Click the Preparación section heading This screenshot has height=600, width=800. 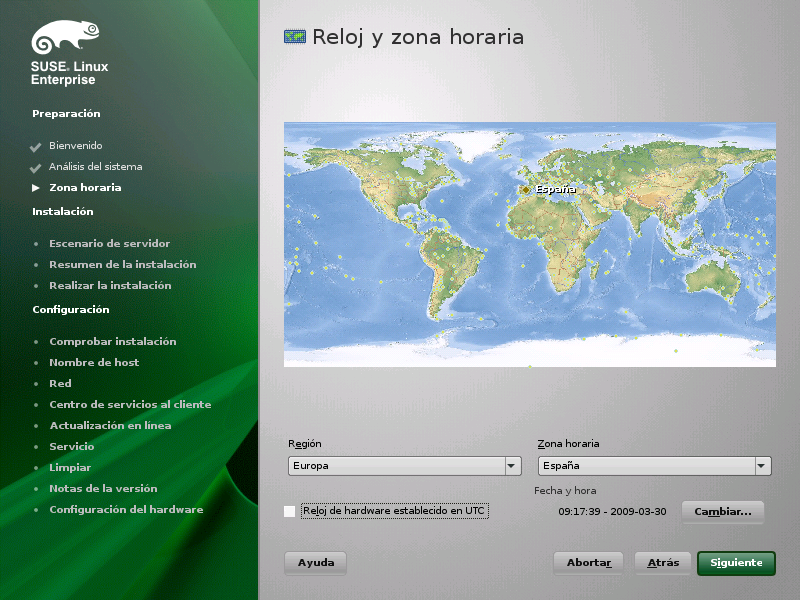click(66, 114)
